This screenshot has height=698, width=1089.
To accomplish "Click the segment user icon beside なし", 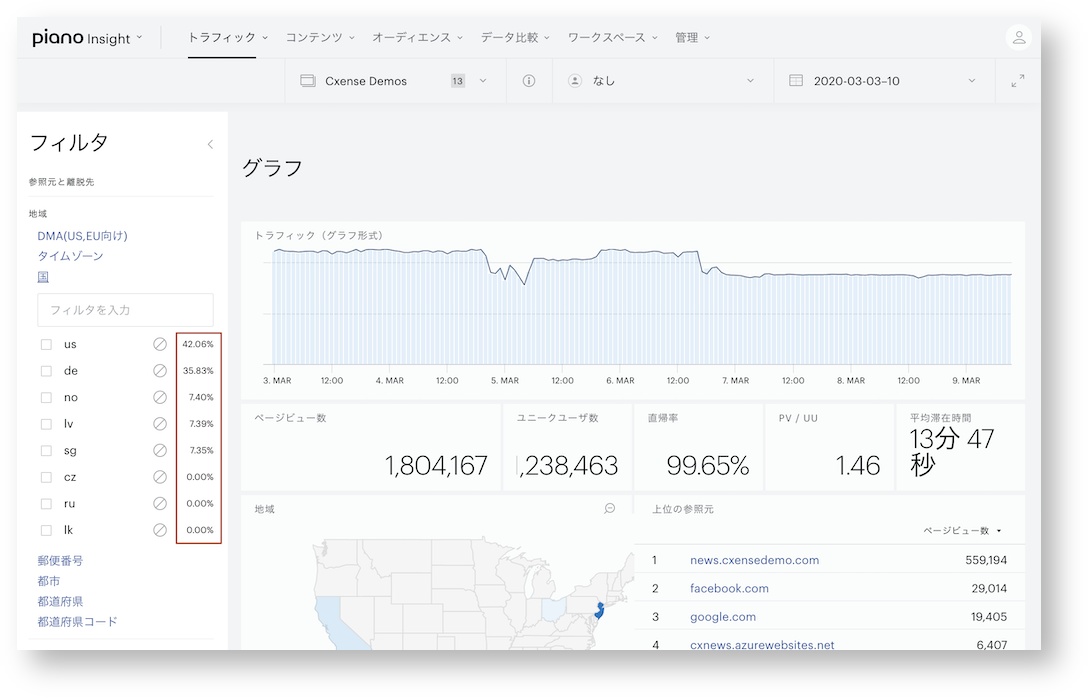I will click(575, 81).
